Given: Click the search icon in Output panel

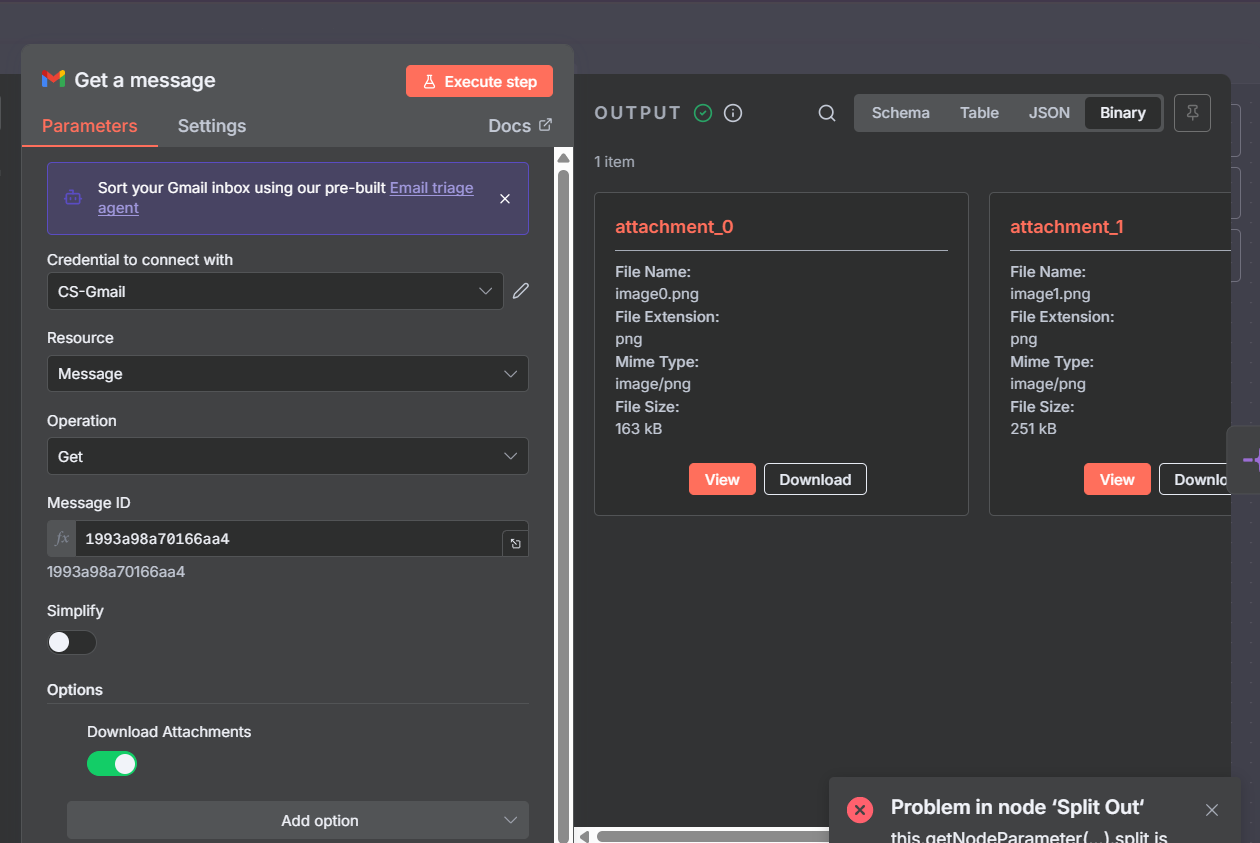Looking at the screenshot, I should (x=827, y=113).
